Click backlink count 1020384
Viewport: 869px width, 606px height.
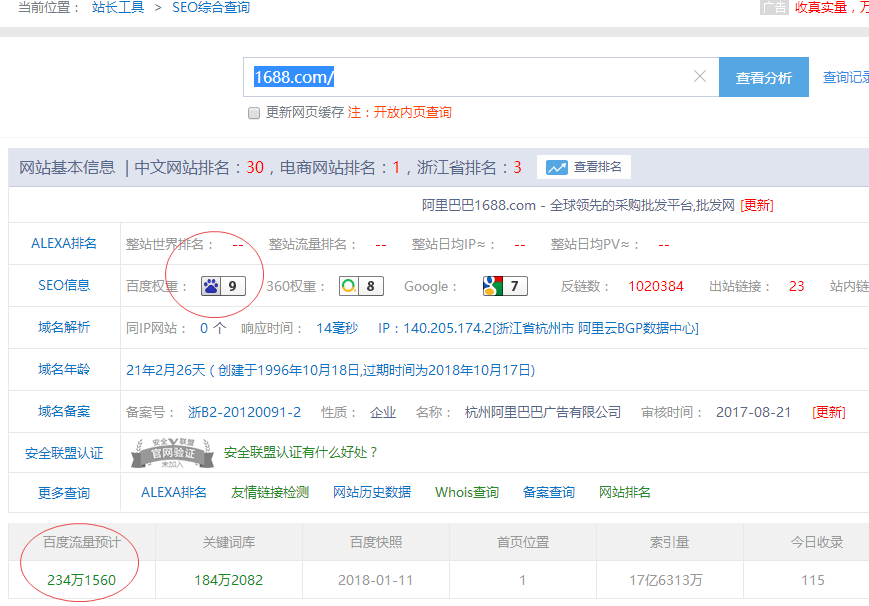[x=656, y=286]
